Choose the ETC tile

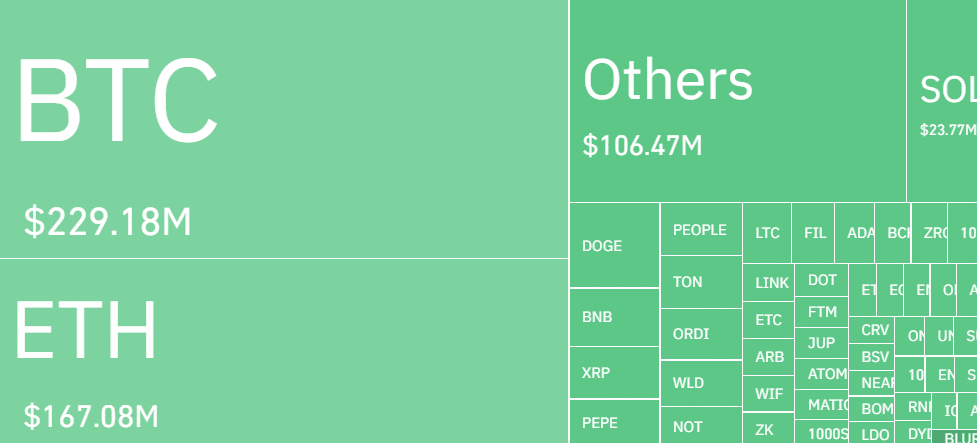pos(769,320)
